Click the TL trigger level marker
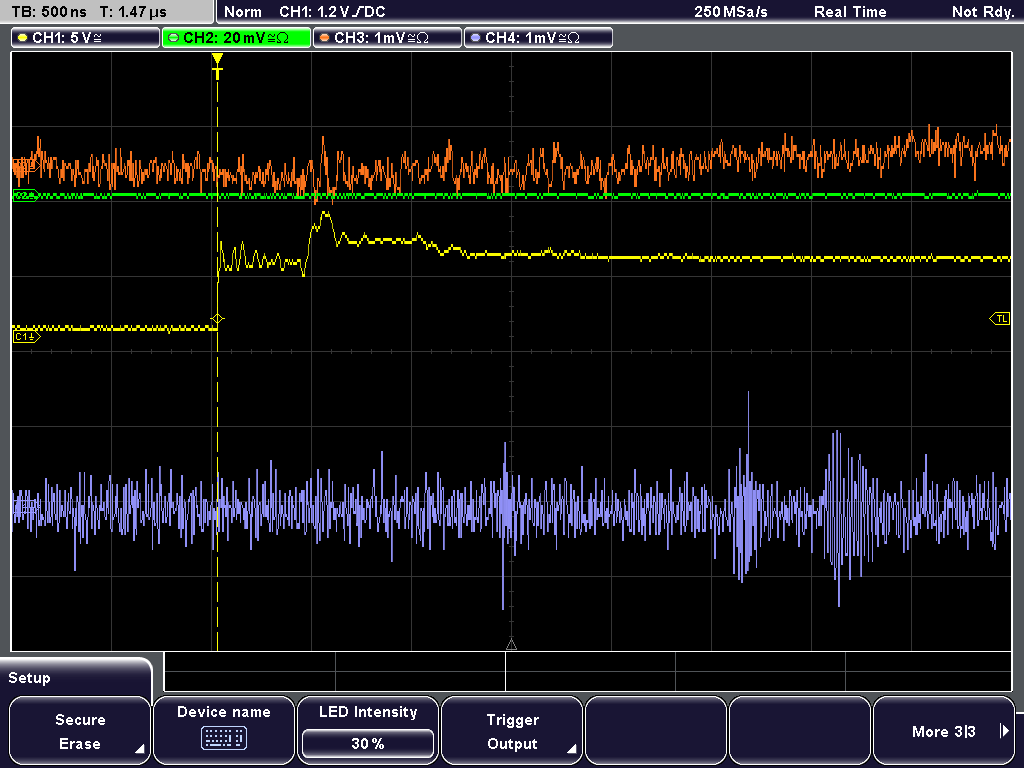Image resolution: width=1024 pixels, height=768 pixels. (x=1000, y=319)
